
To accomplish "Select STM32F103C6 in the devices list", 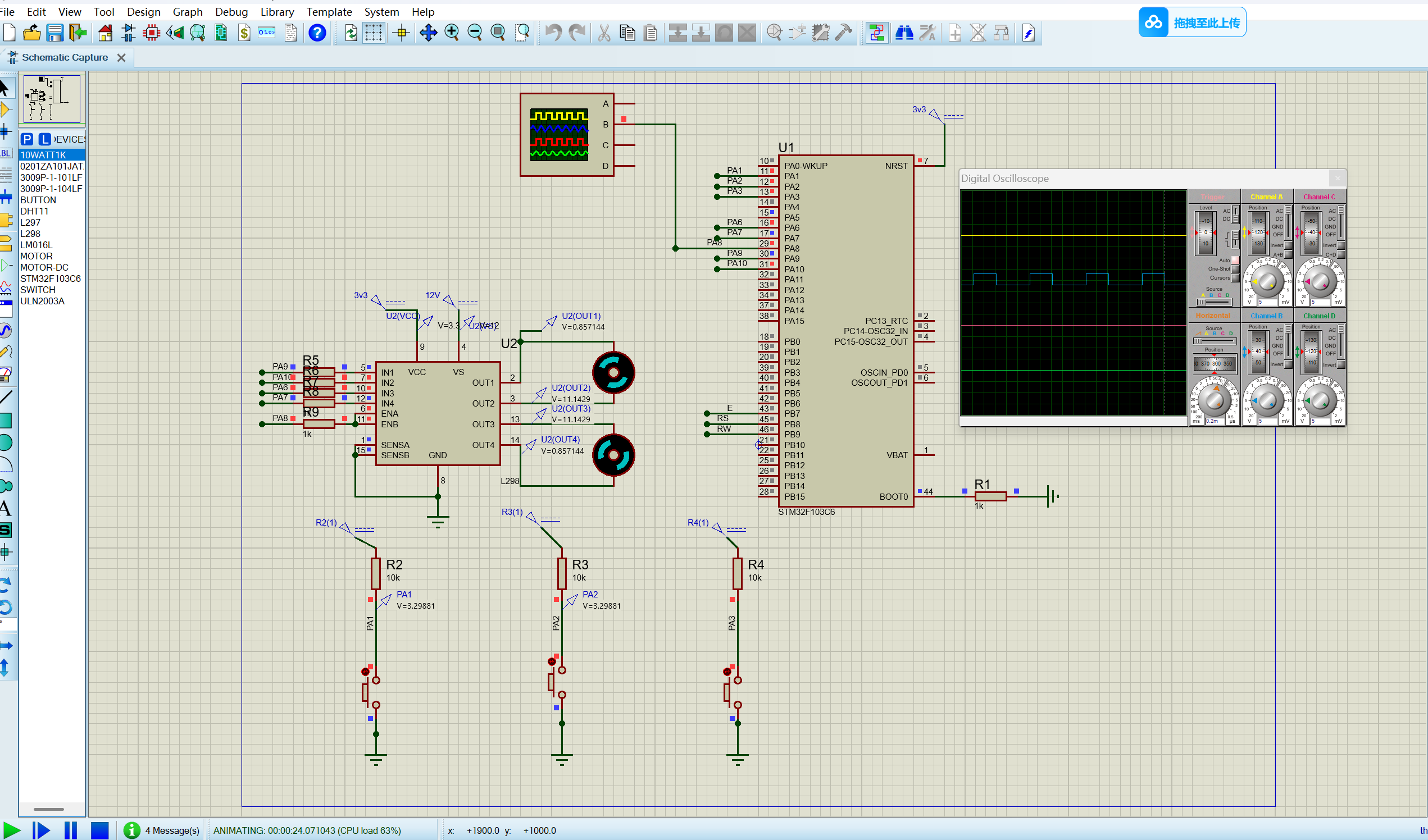I will point(51,279).
